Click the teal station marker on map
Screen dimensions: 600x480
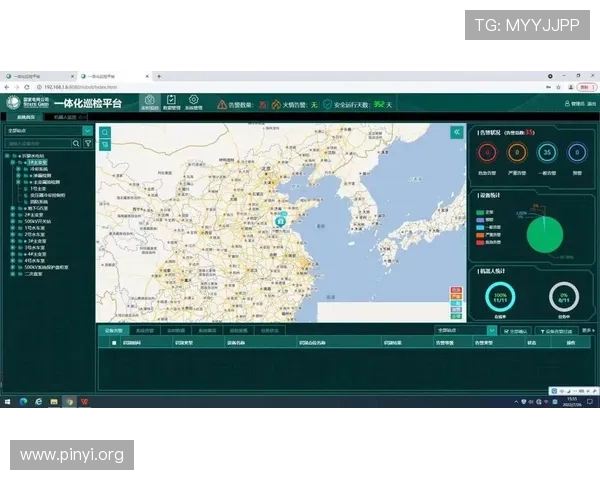tap(280, 221)
